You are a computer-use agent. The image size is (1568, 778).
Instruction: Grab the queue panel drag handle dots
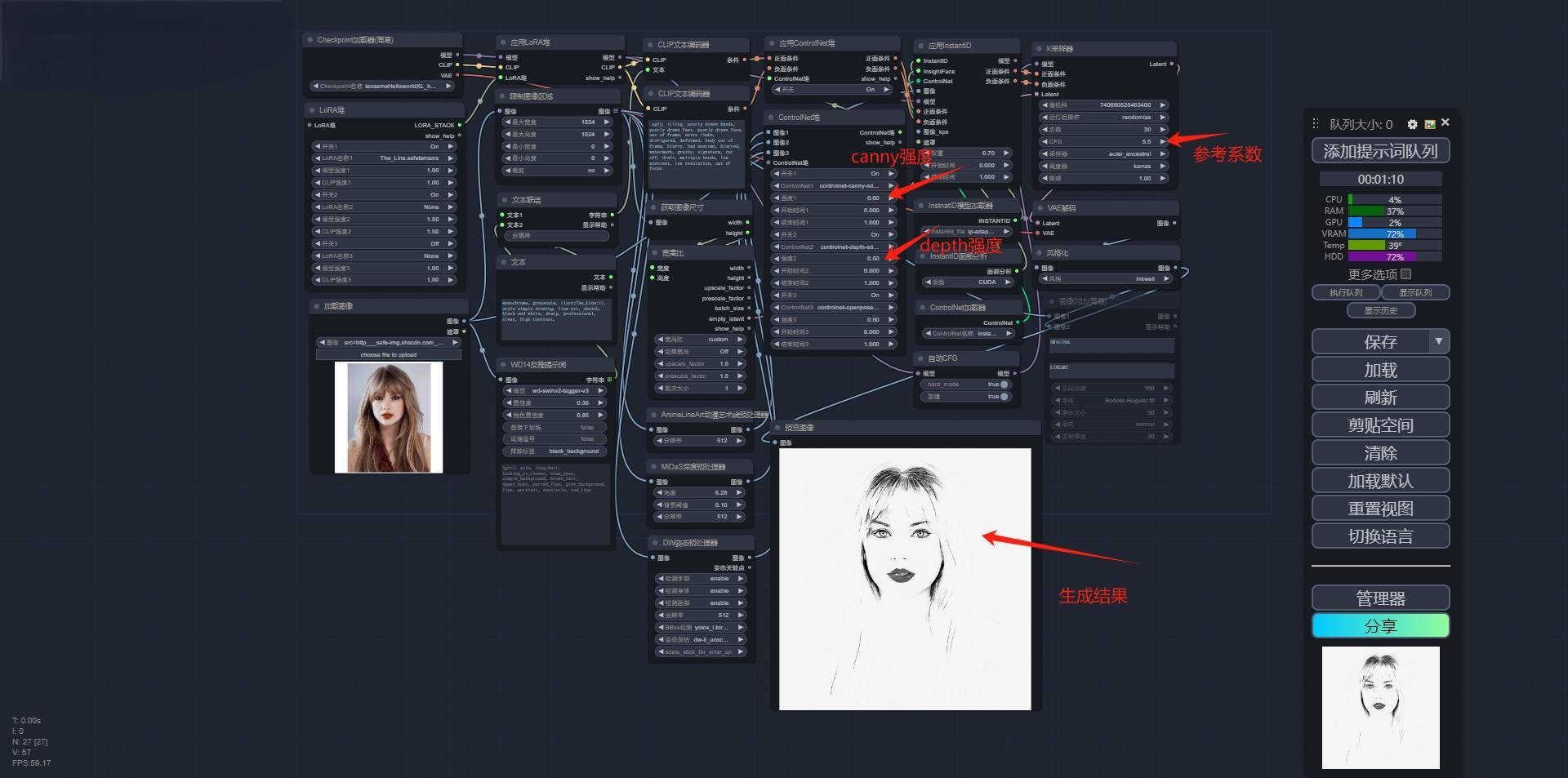pos(1316,124)
